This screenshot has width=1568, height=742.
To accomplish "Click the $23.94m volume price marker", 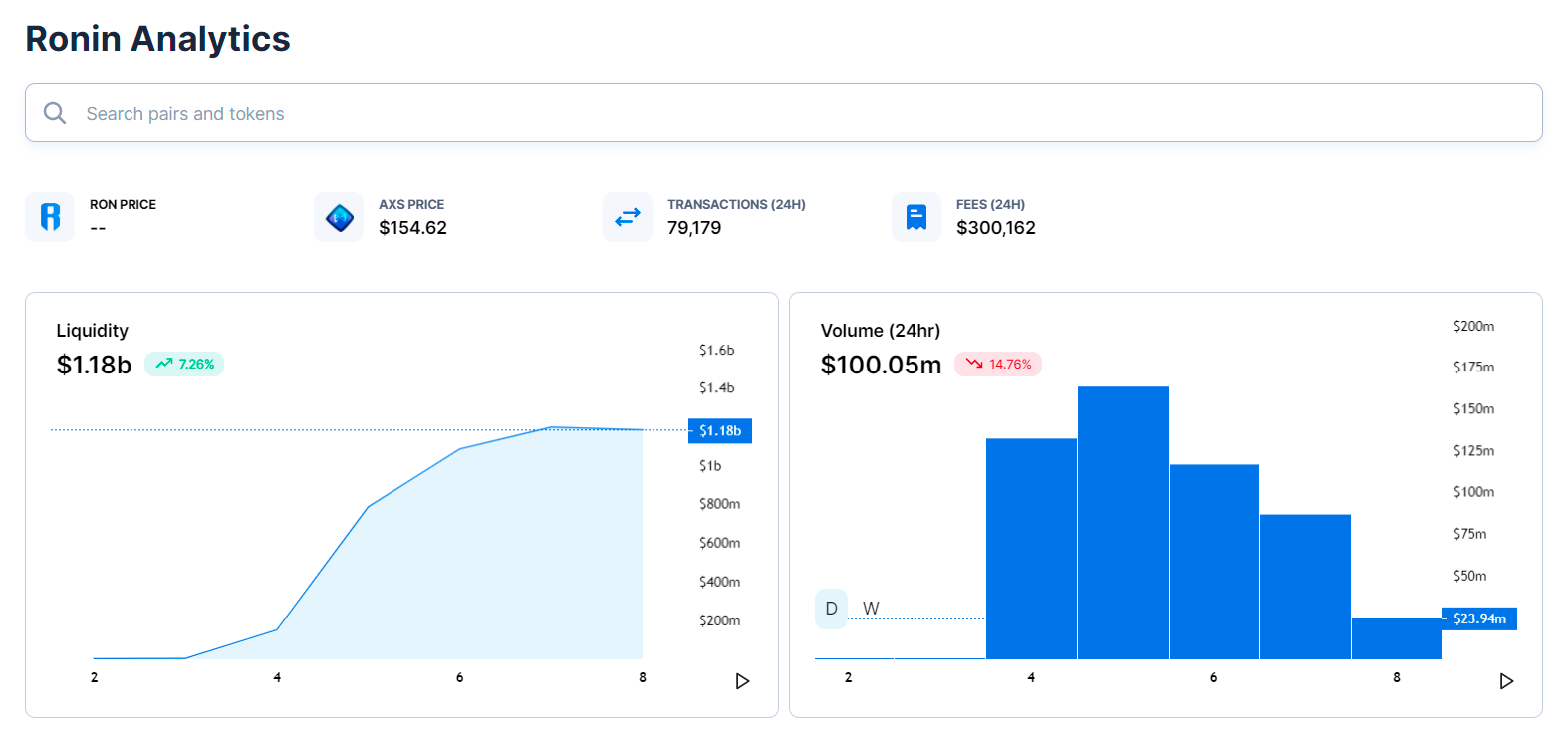I will point(1479,618).
